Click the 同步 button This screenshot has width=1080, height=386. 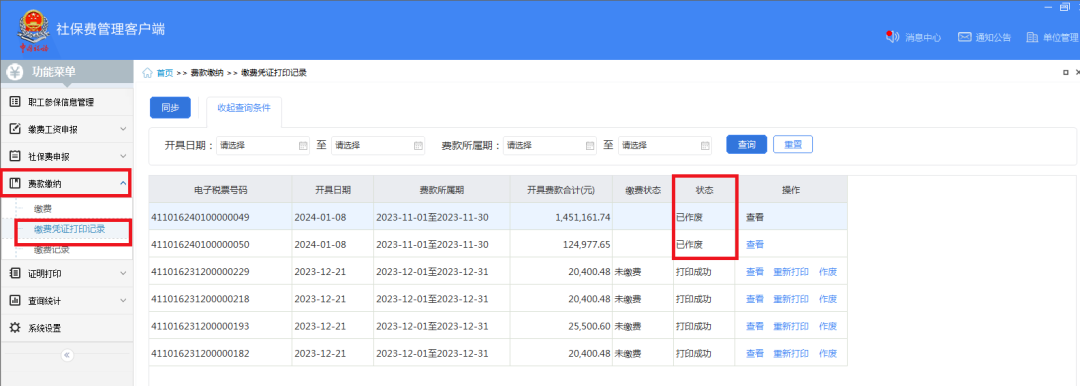(x=170, y=108)
